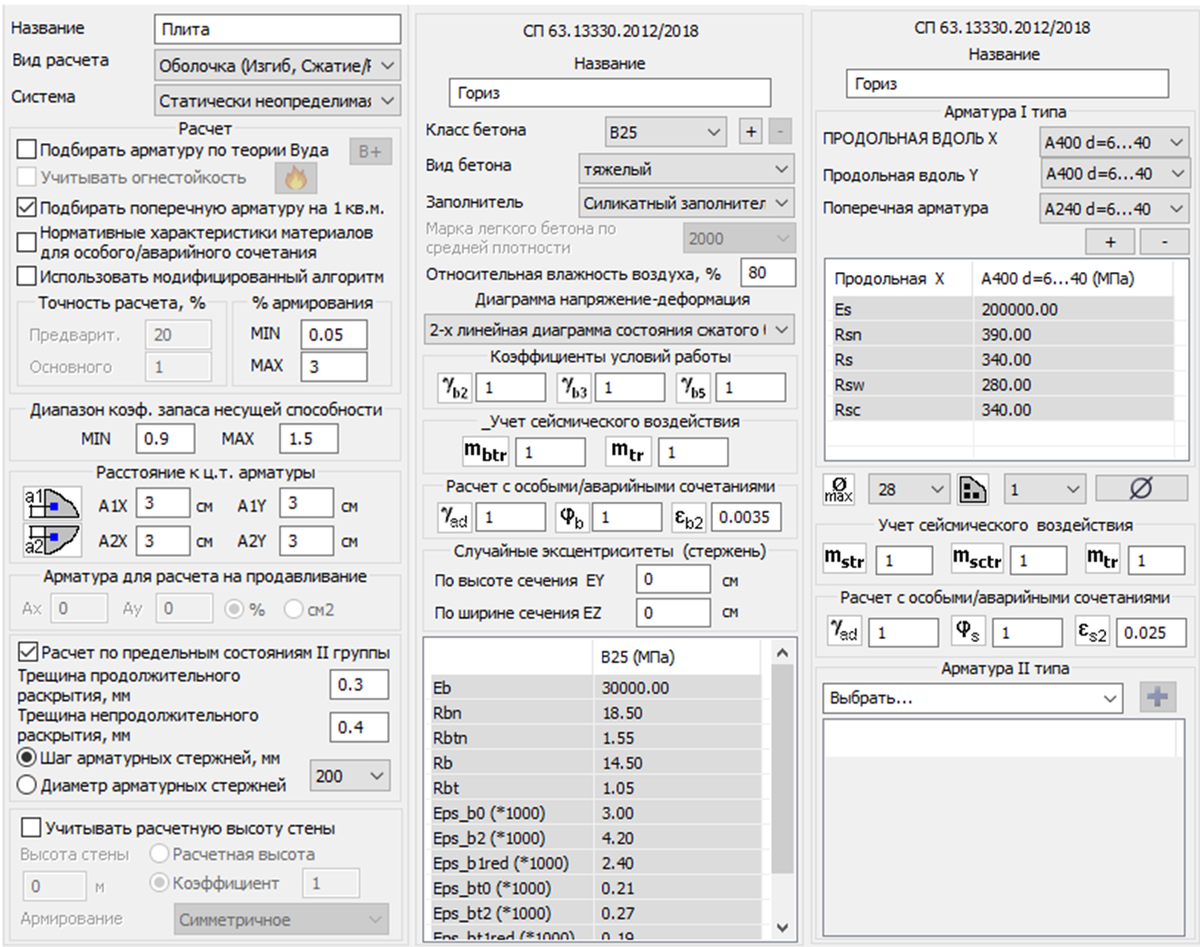
Task: Click short-term crack width field 0.4
Action: point(359,727)
